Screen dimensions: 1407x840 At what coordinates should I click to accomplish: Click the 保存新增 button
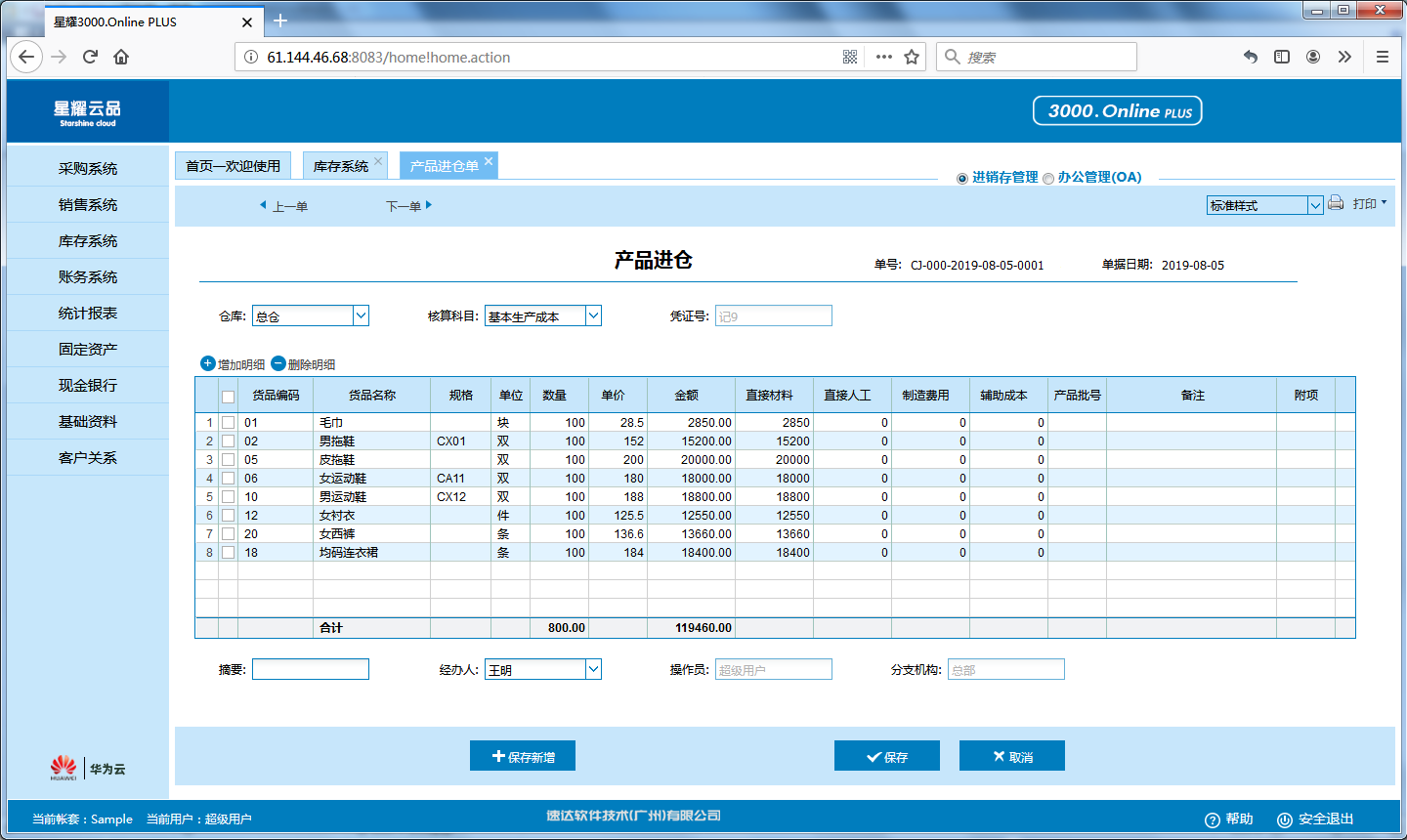[523, 756]
